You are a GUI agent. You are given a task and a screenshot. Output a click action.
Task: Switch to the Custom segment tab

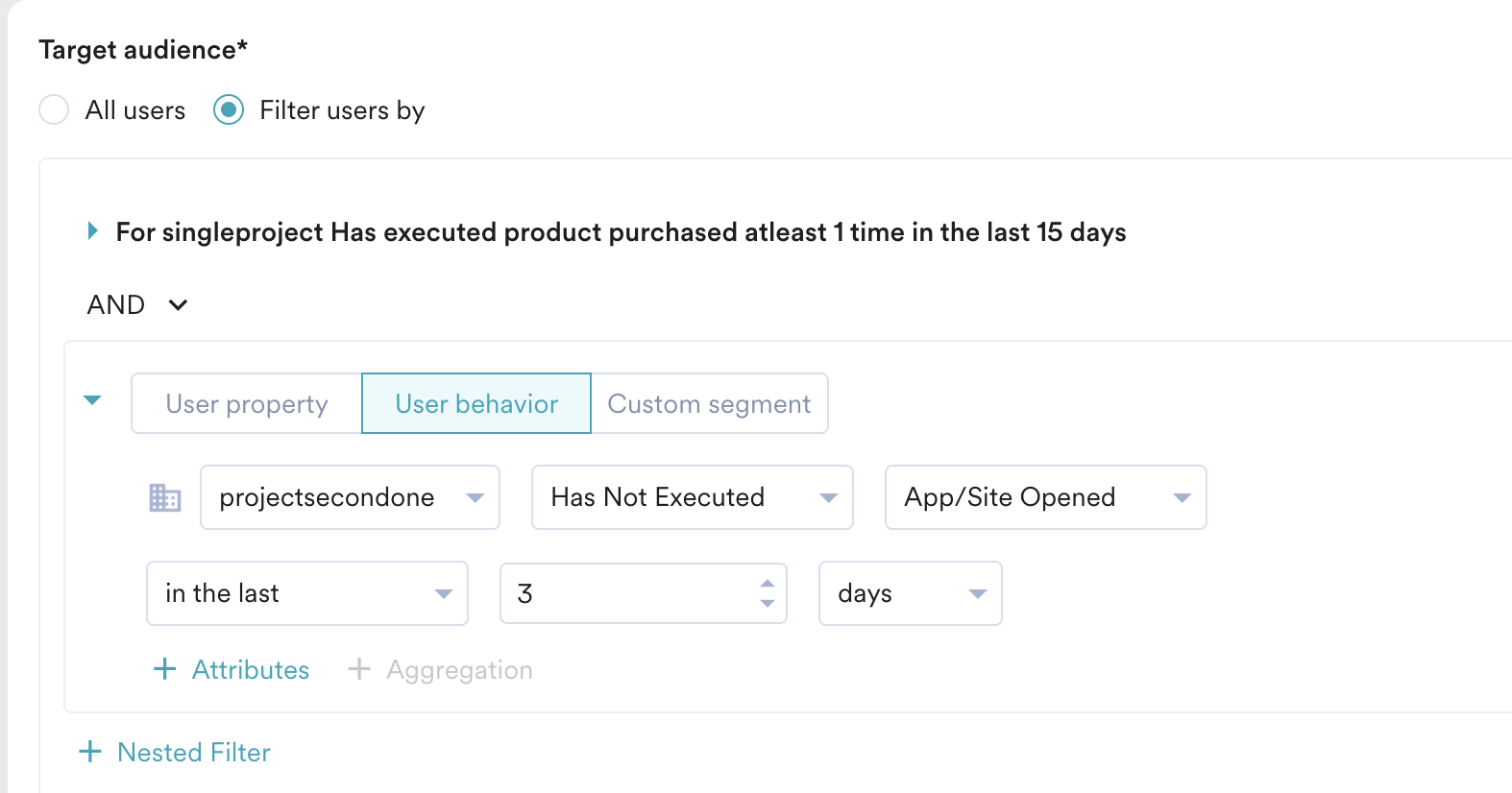point(709,403)
